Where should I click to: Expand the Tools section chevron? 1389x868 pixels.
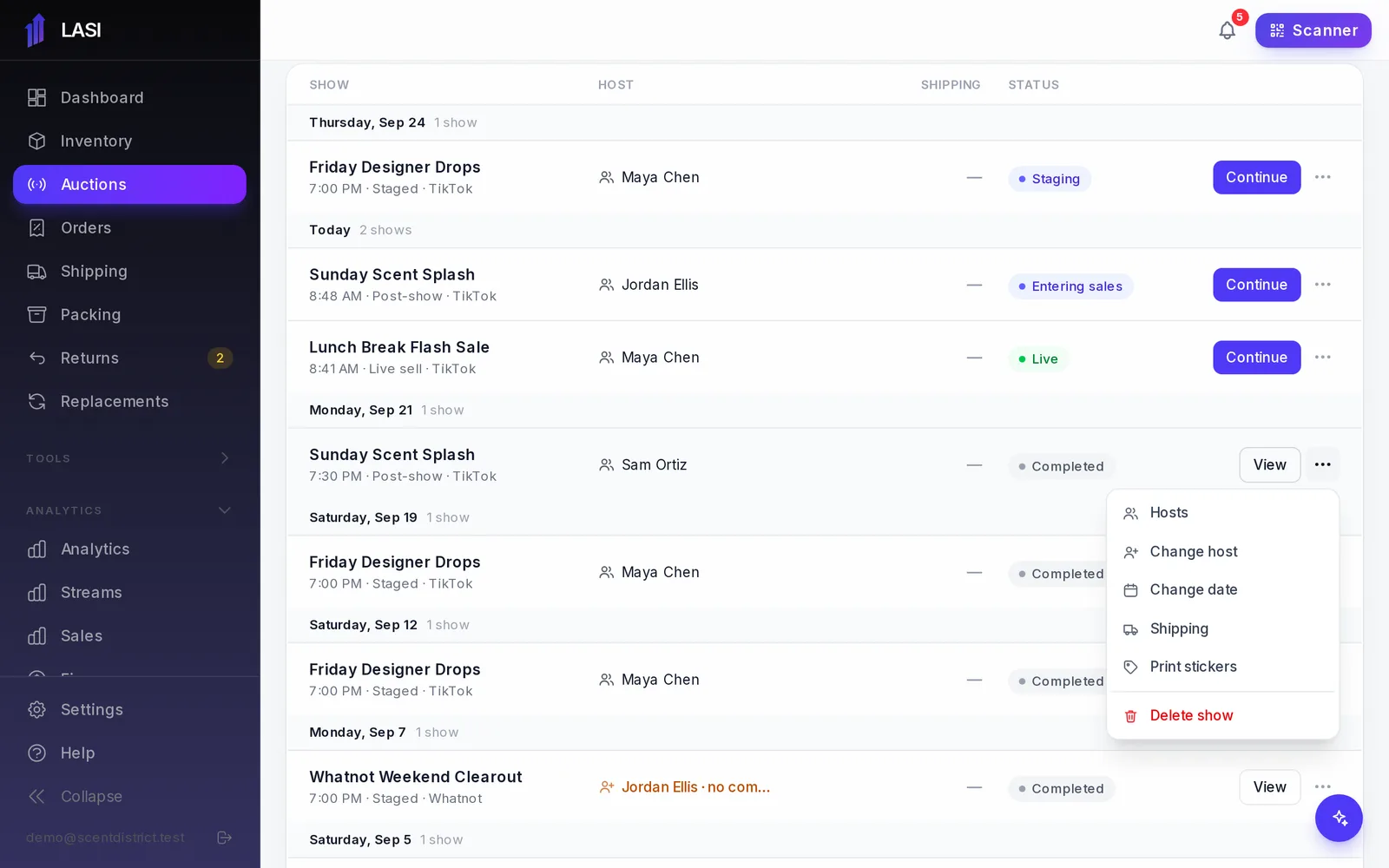tap(225, 458)
